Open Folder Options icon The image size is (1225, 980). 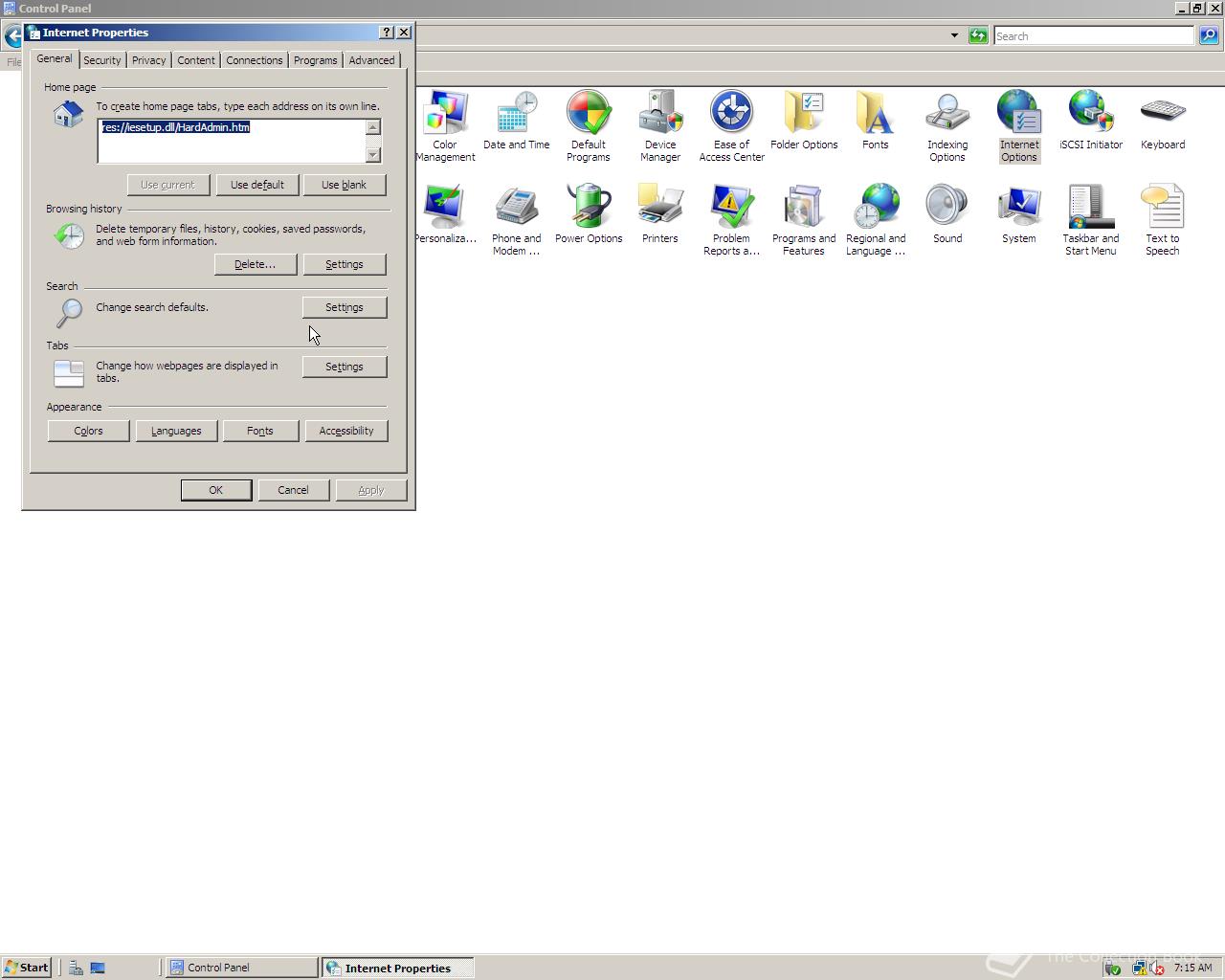[x=804, y=121]
